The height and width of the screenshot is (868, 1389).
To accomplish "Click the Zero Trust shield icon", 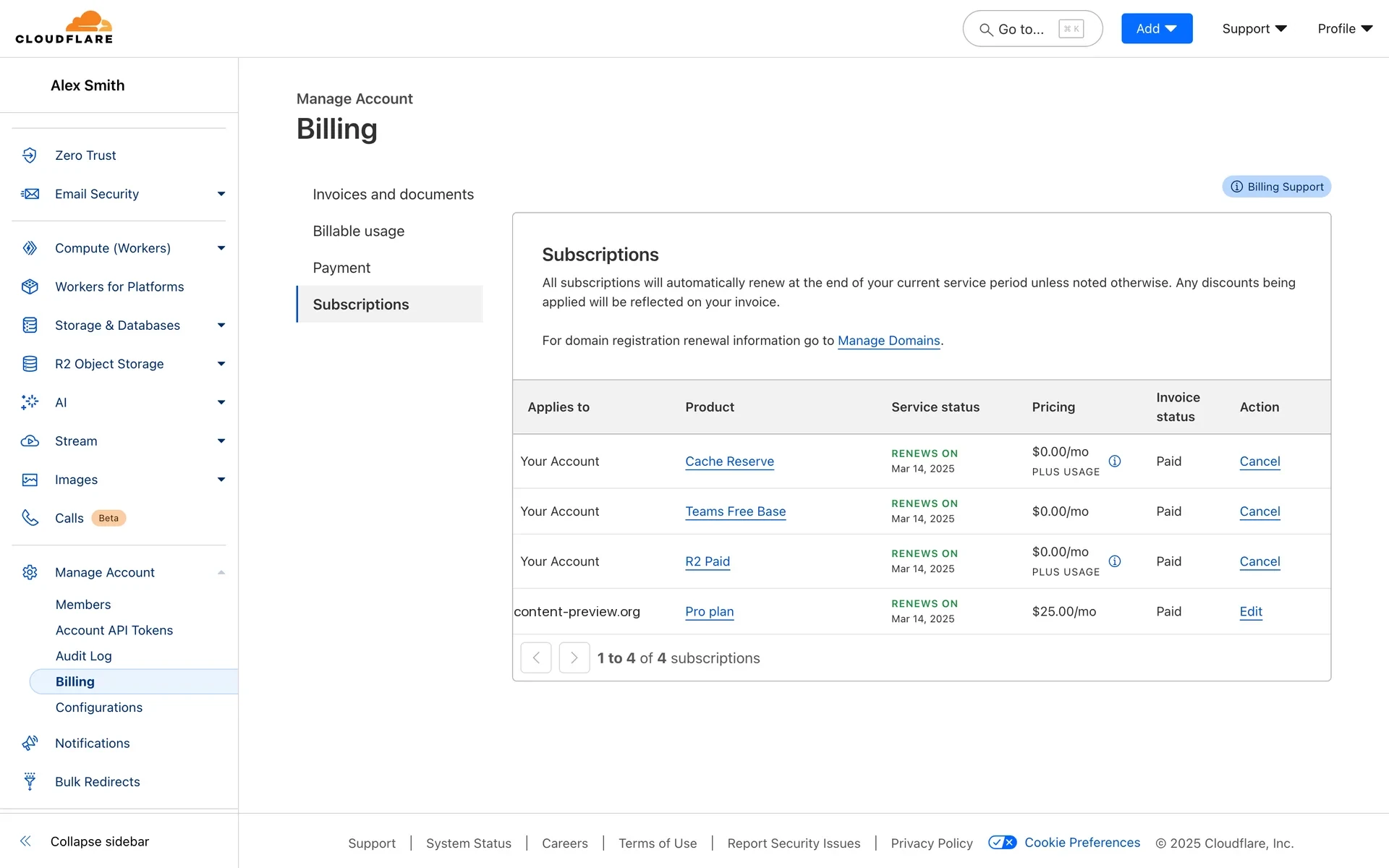I will click(30, 156).
